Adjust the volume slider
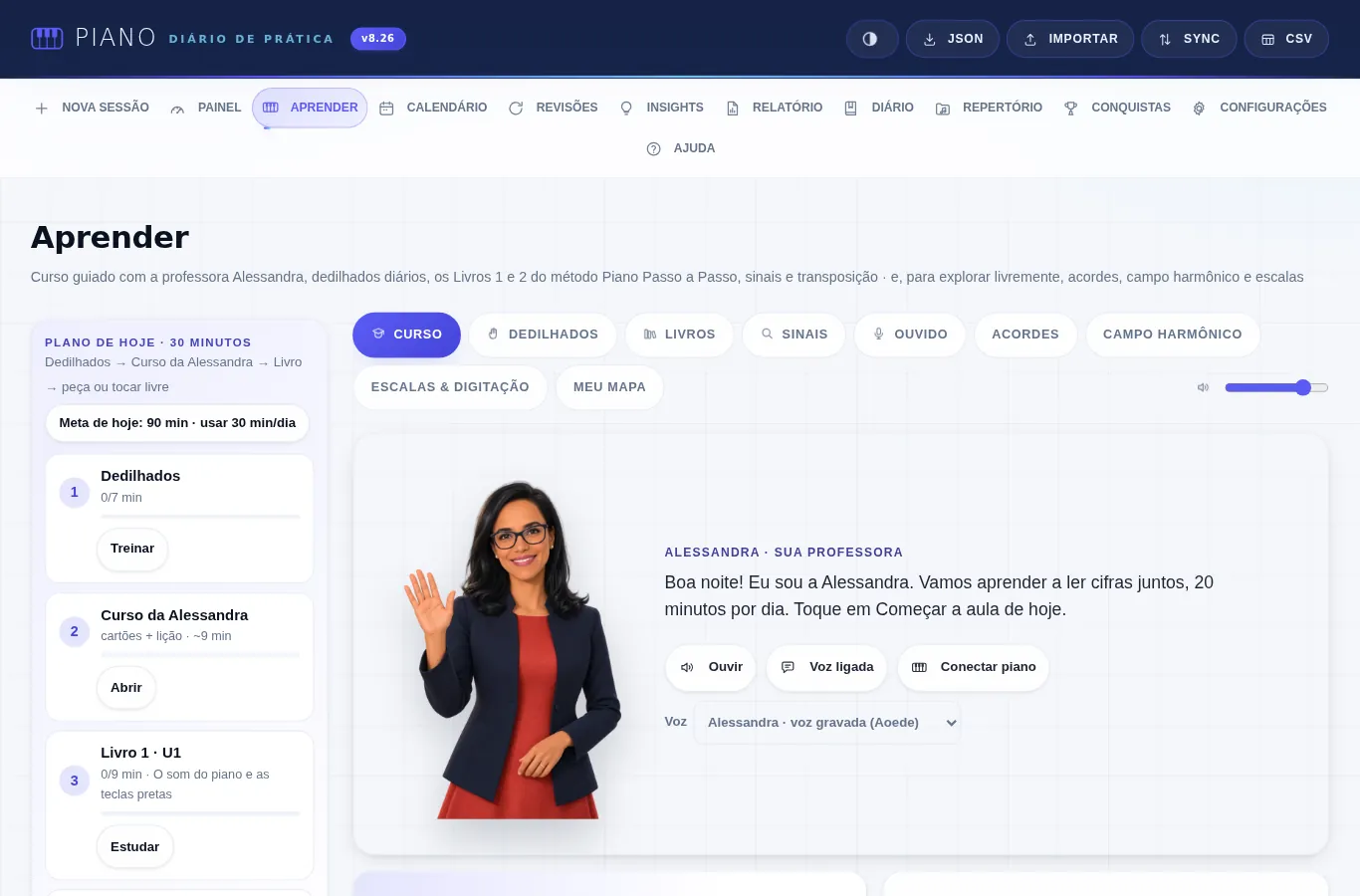The height and width of the screenshot is (896, 1360). (1276, 387)
